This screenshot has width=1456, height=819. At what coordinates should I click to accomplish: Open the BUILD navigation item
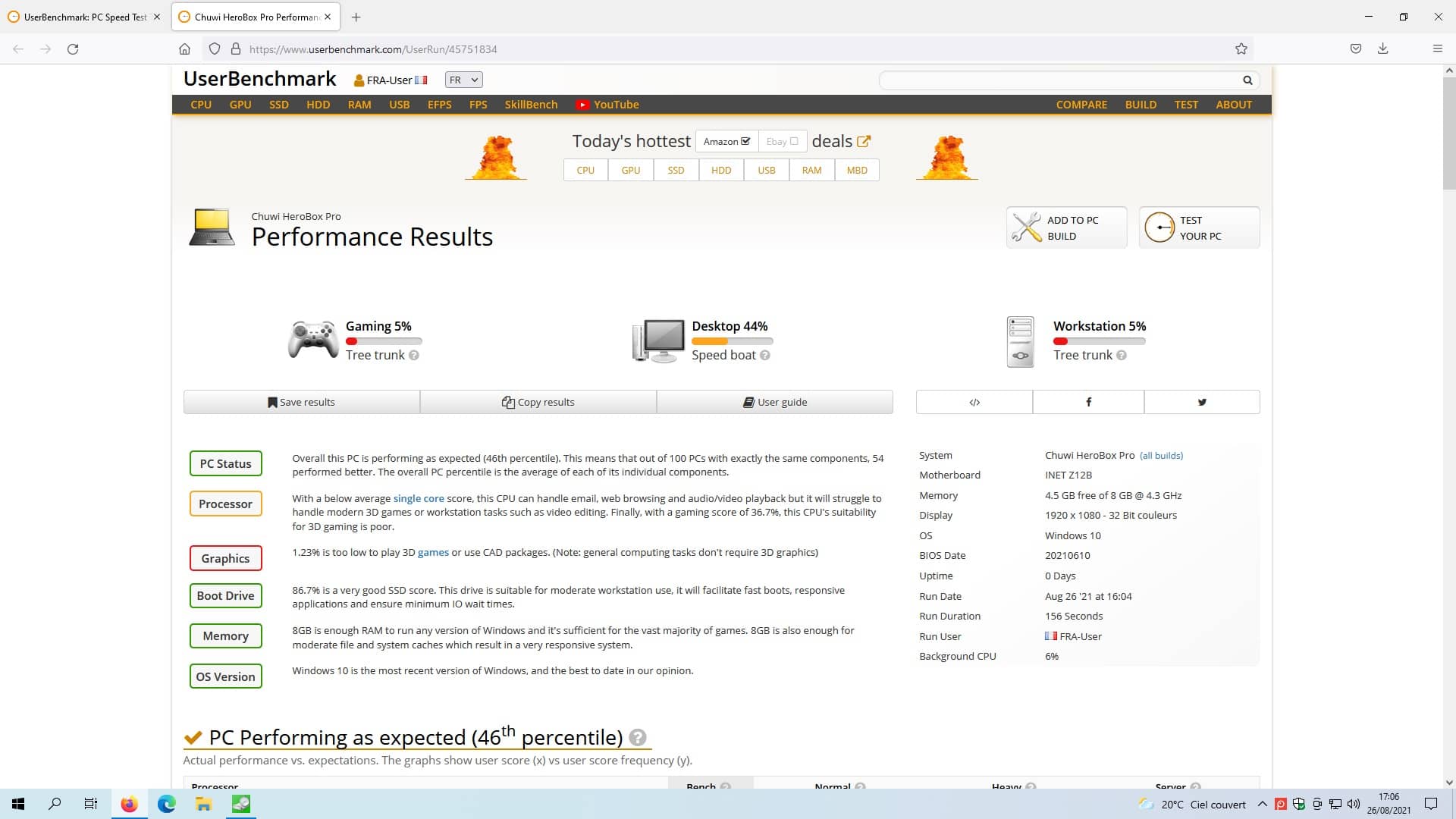click(1141, 105)
